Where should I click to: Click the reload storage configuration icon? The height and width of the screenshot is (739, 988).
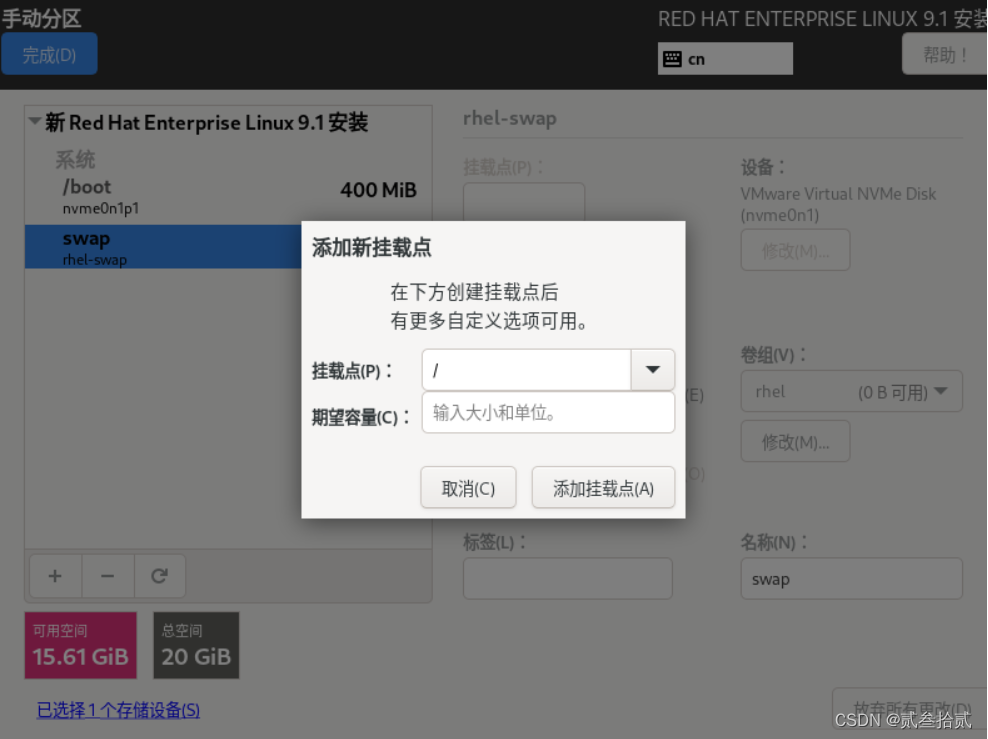tap(159, 576)
